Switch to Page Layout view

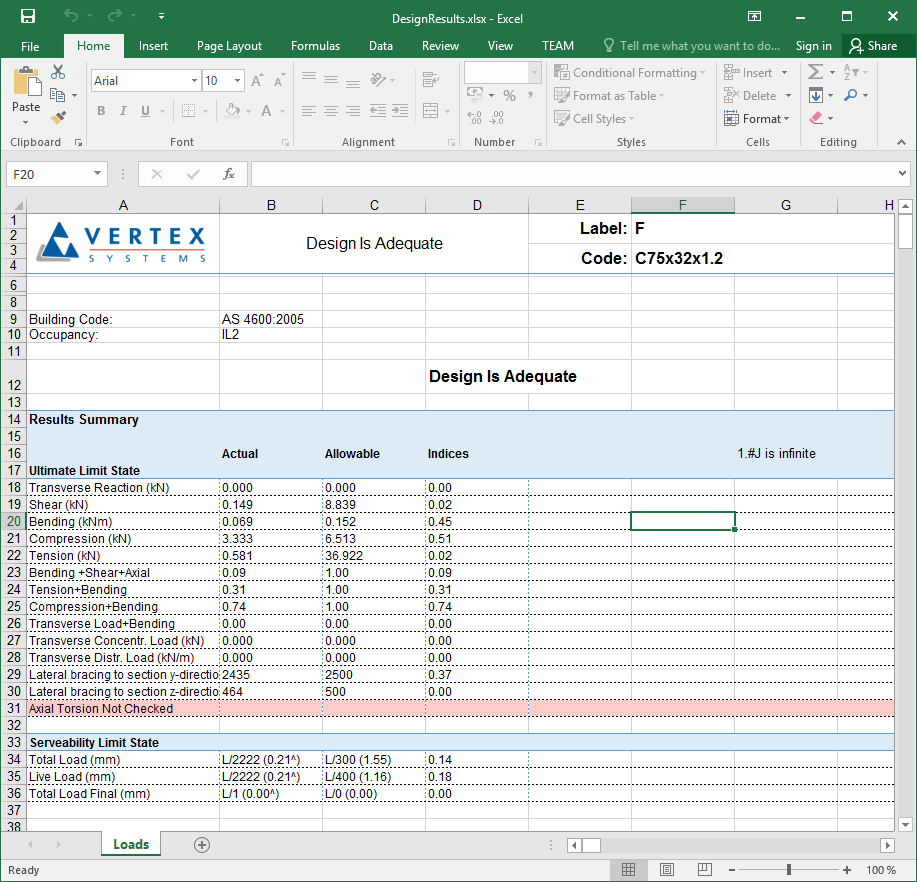click(x=667, y=870)
